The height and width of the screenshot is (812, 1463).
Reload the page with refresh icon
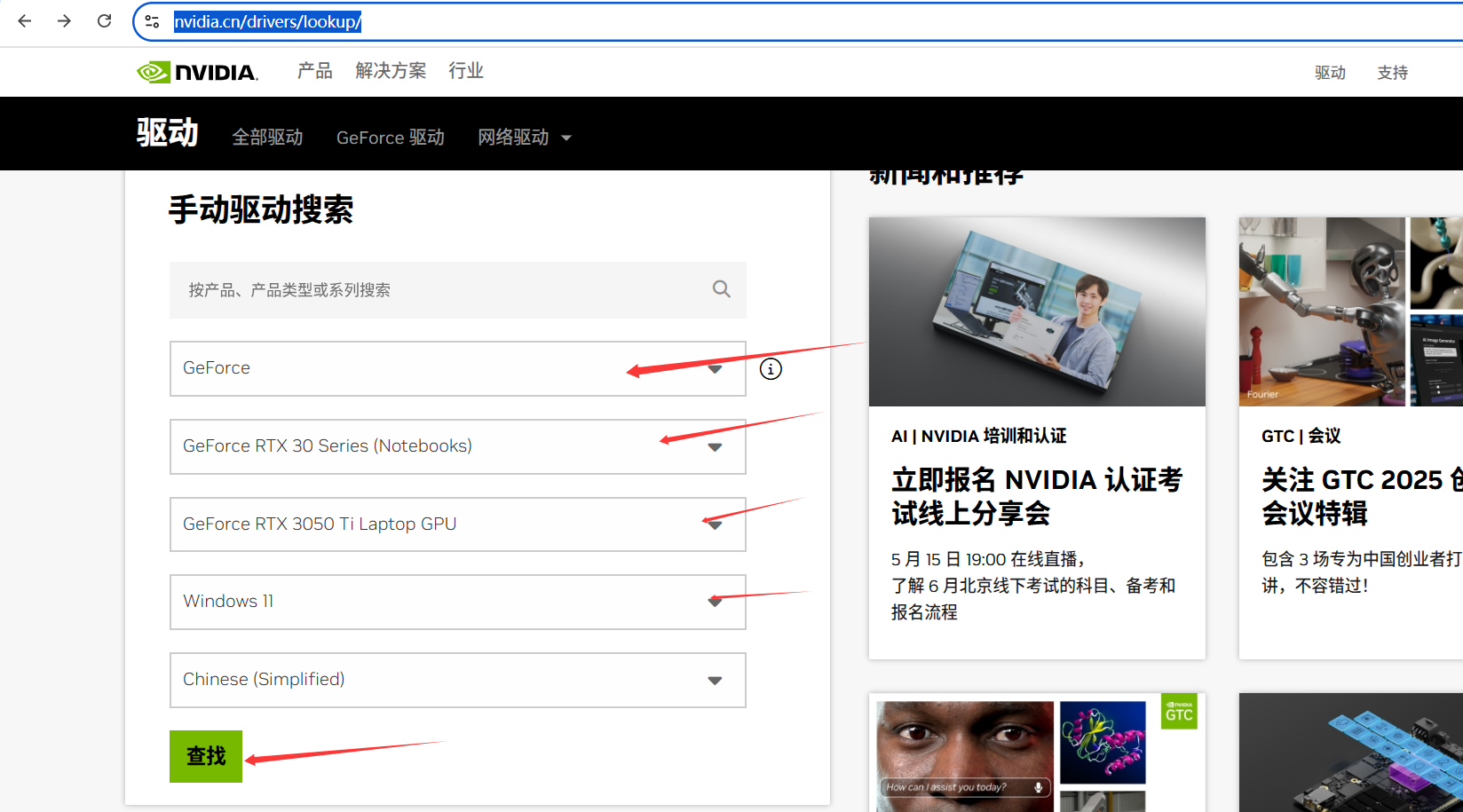104,20
